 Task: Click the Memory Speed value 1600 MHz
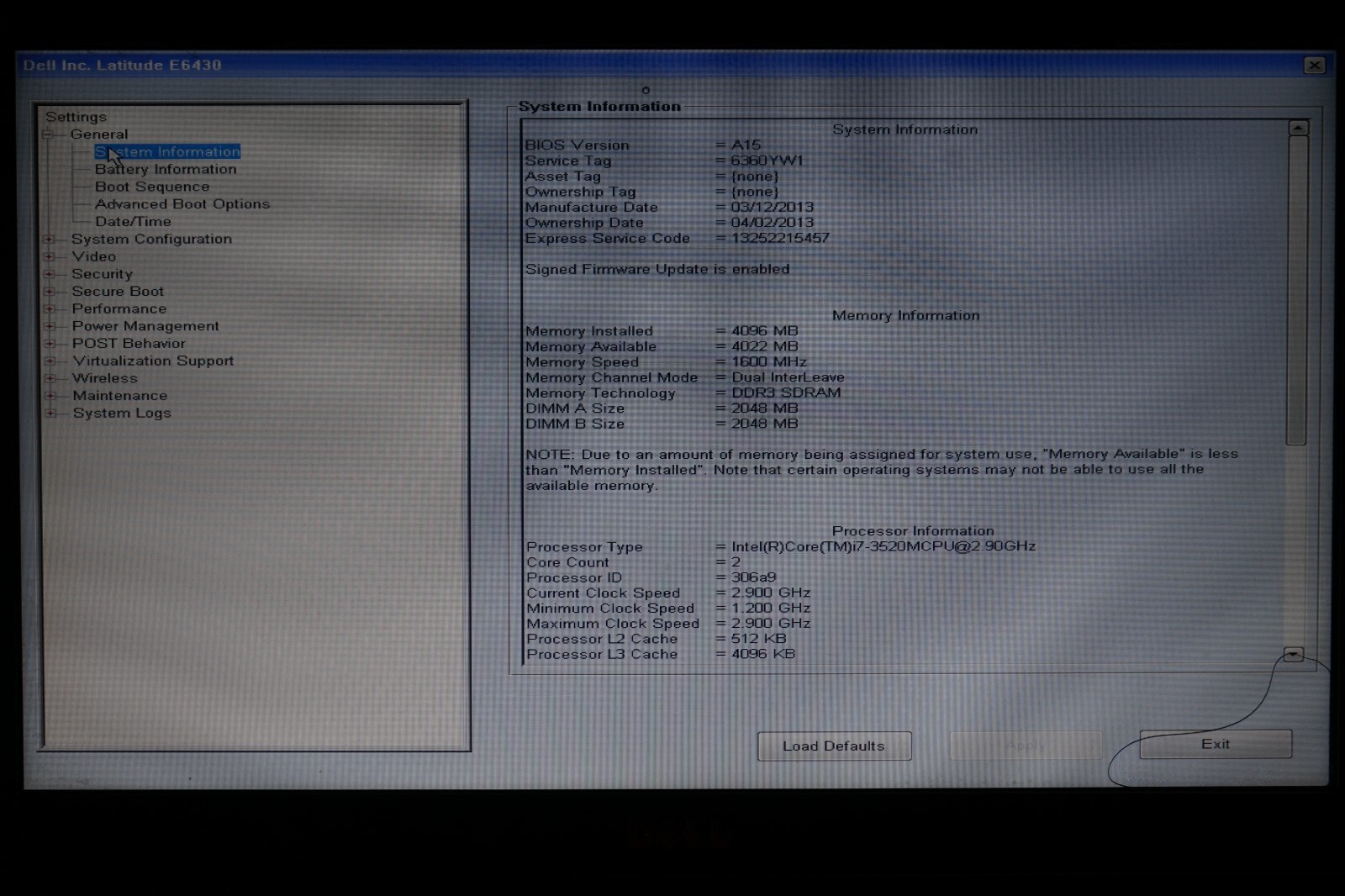(x=768, y=362)
